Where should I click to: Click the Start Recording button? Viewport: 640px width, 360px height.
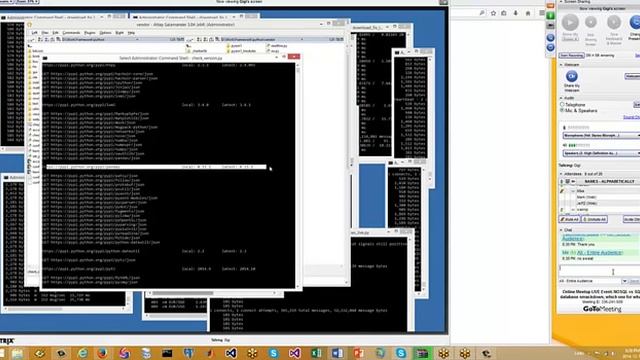[x=571, y=56]
